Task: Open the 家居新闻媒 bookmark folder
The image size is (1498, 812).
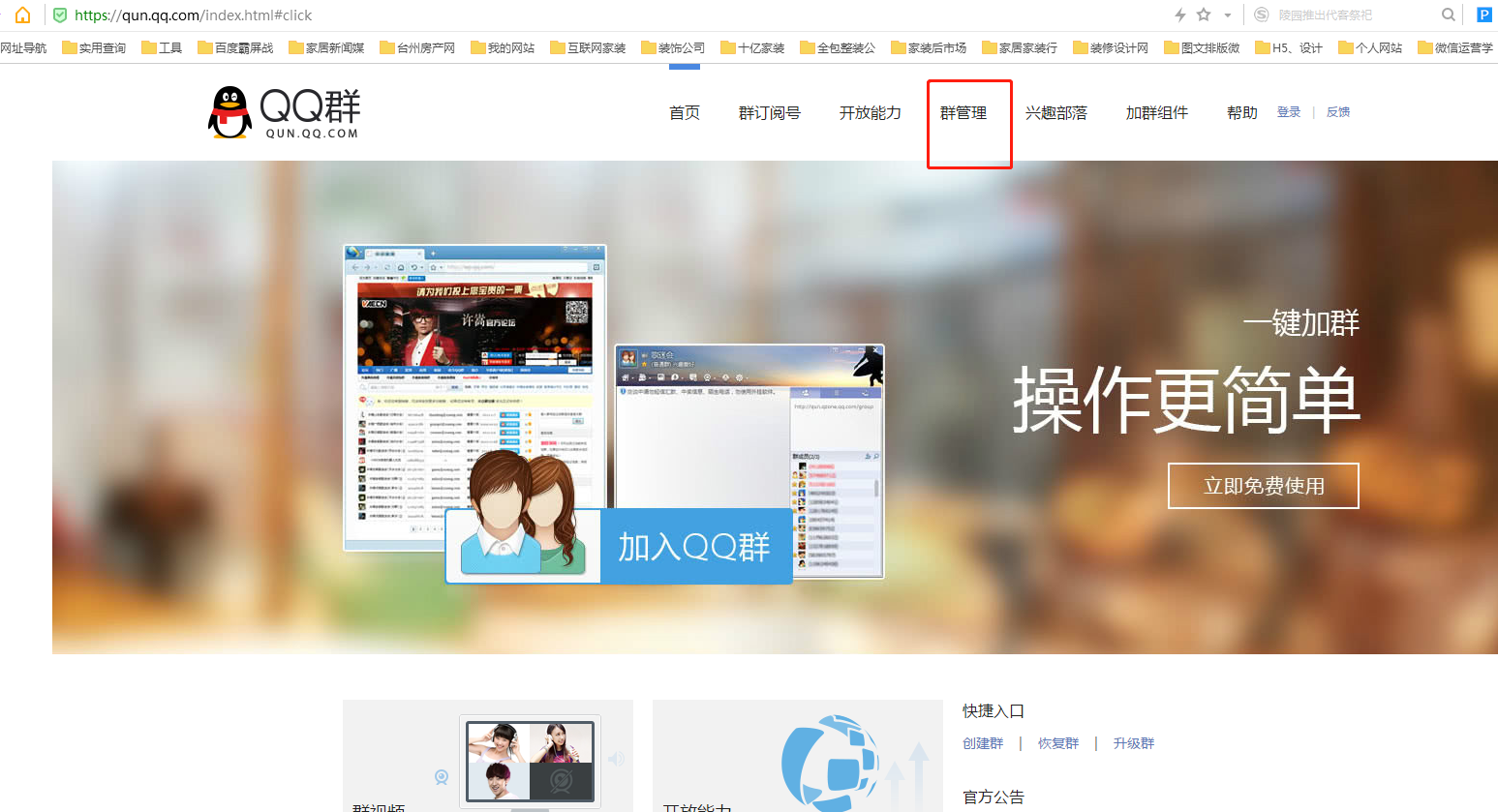Action: coord(326,47)
